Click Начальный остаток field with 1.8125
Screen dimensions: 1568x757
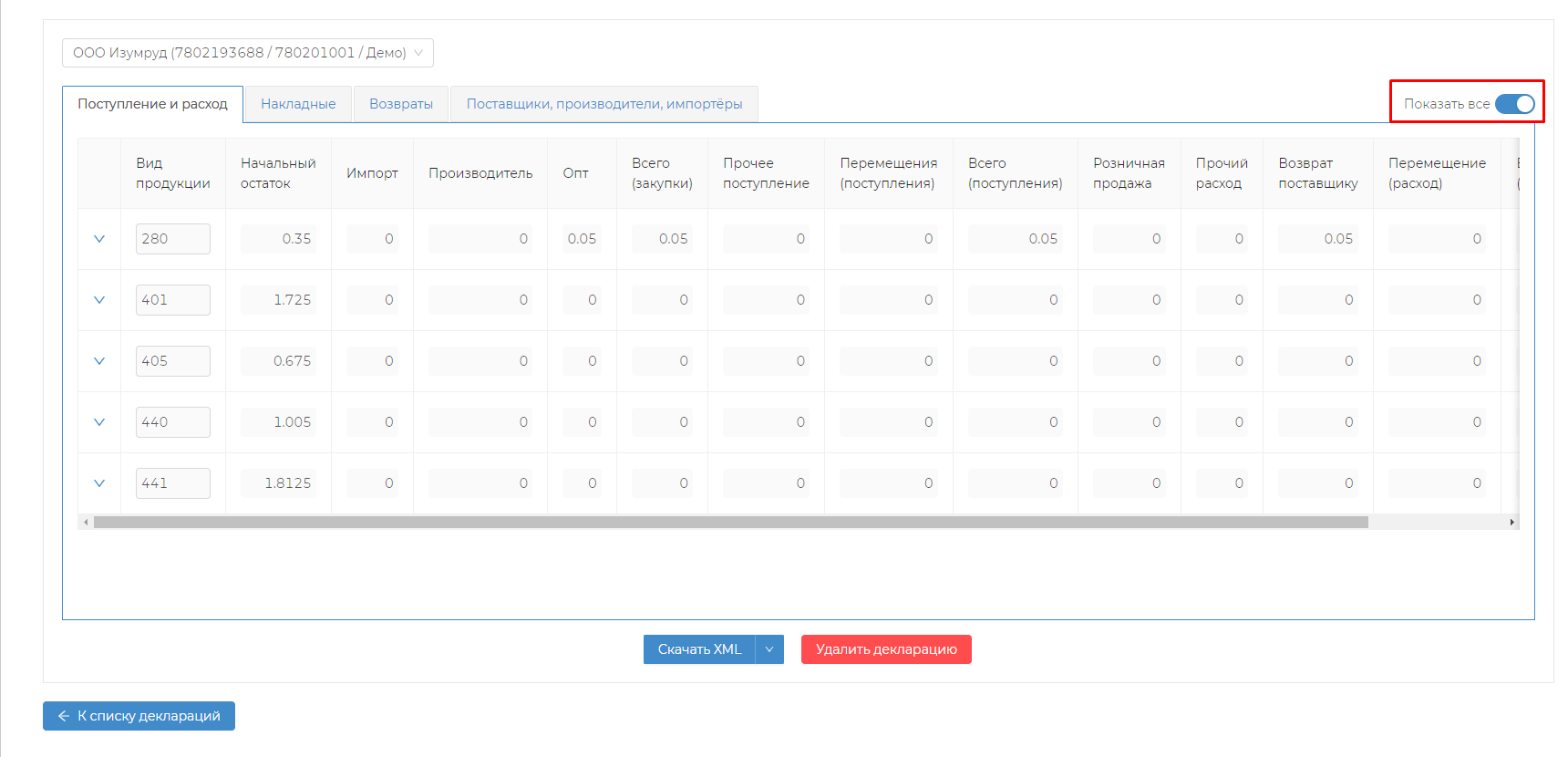(x=278, y=483)
